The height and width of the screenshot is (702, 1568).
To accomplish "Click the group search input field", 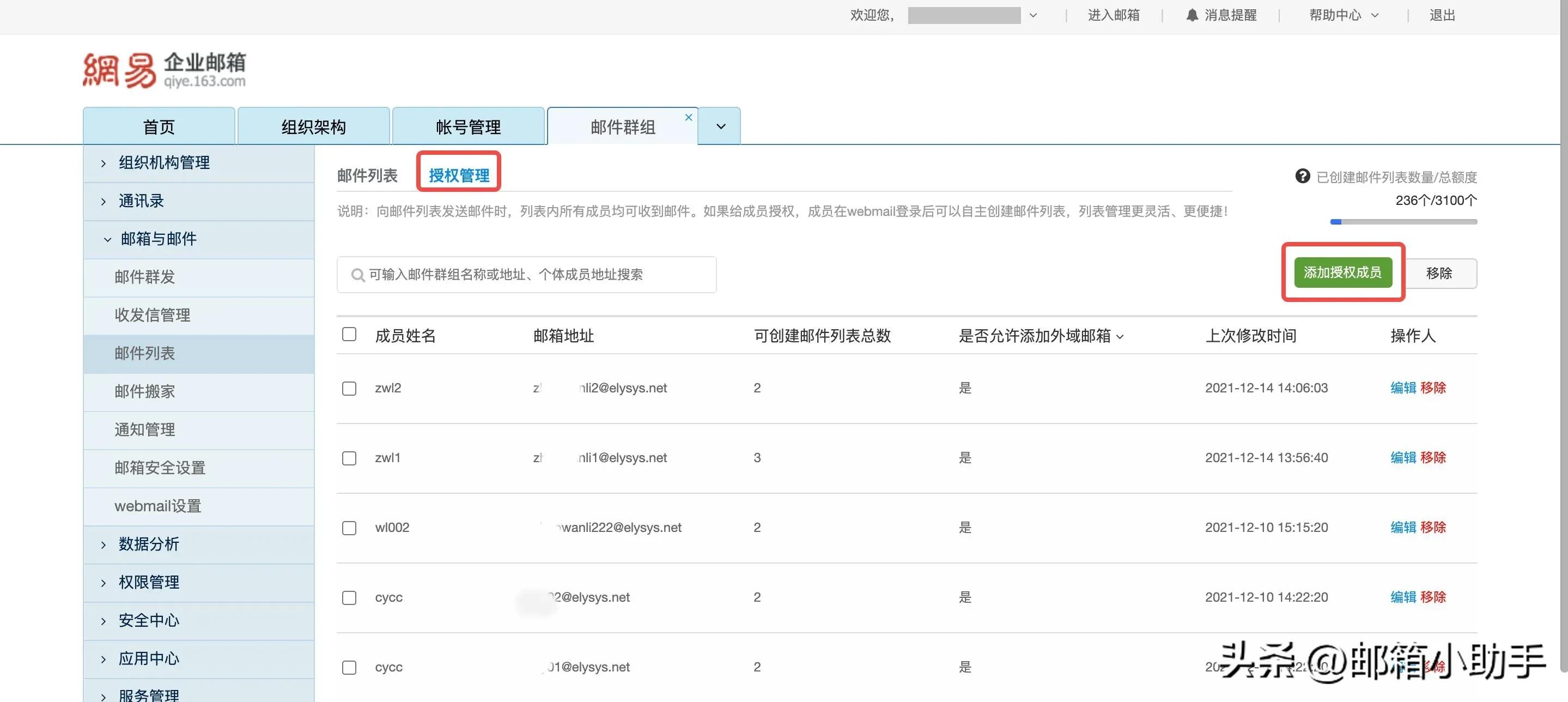I will pyautogui.click(x=526, y=275).
